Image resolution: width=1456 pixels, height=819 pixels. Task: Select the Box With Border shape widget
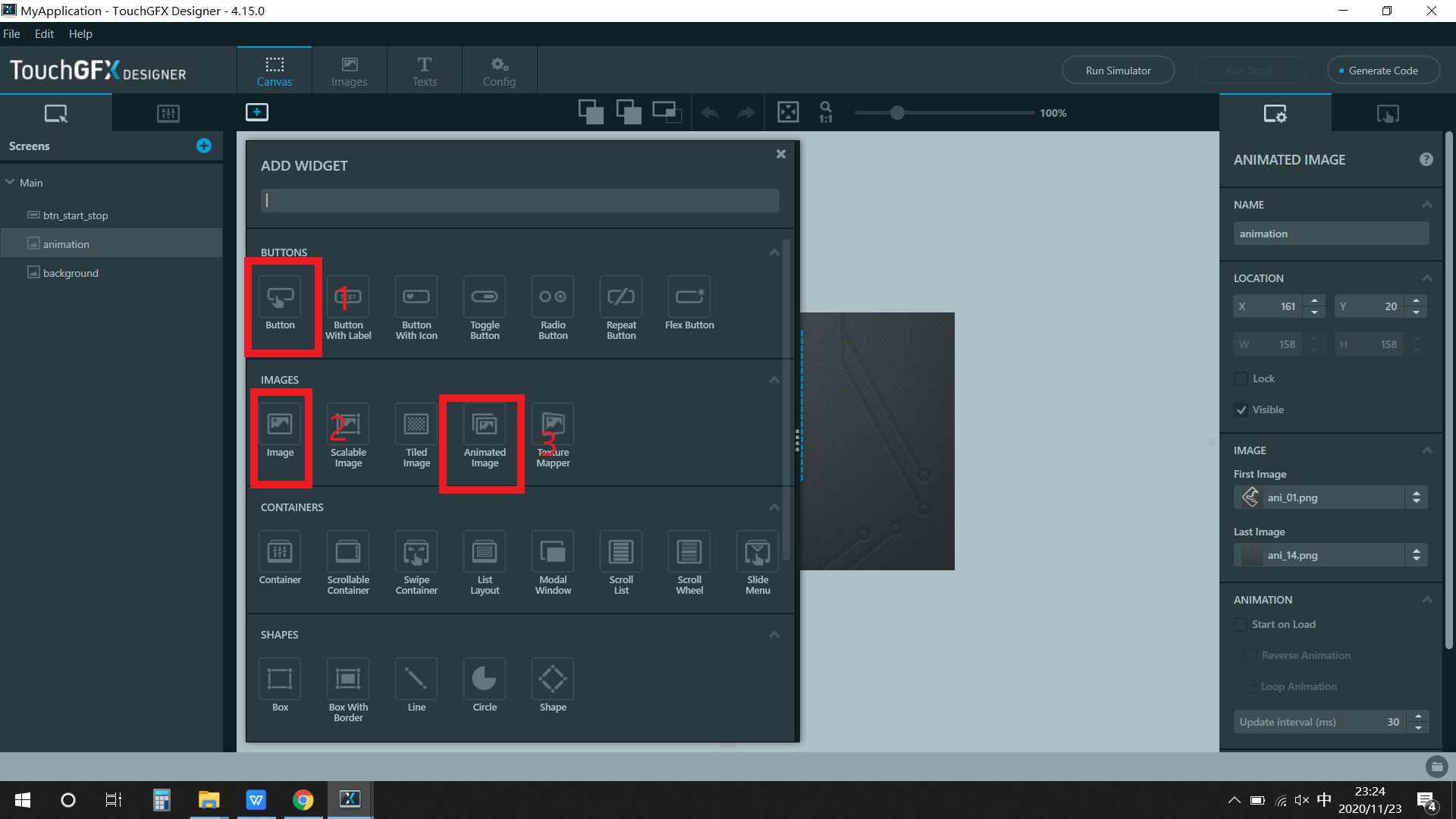[x=347, y=680]
